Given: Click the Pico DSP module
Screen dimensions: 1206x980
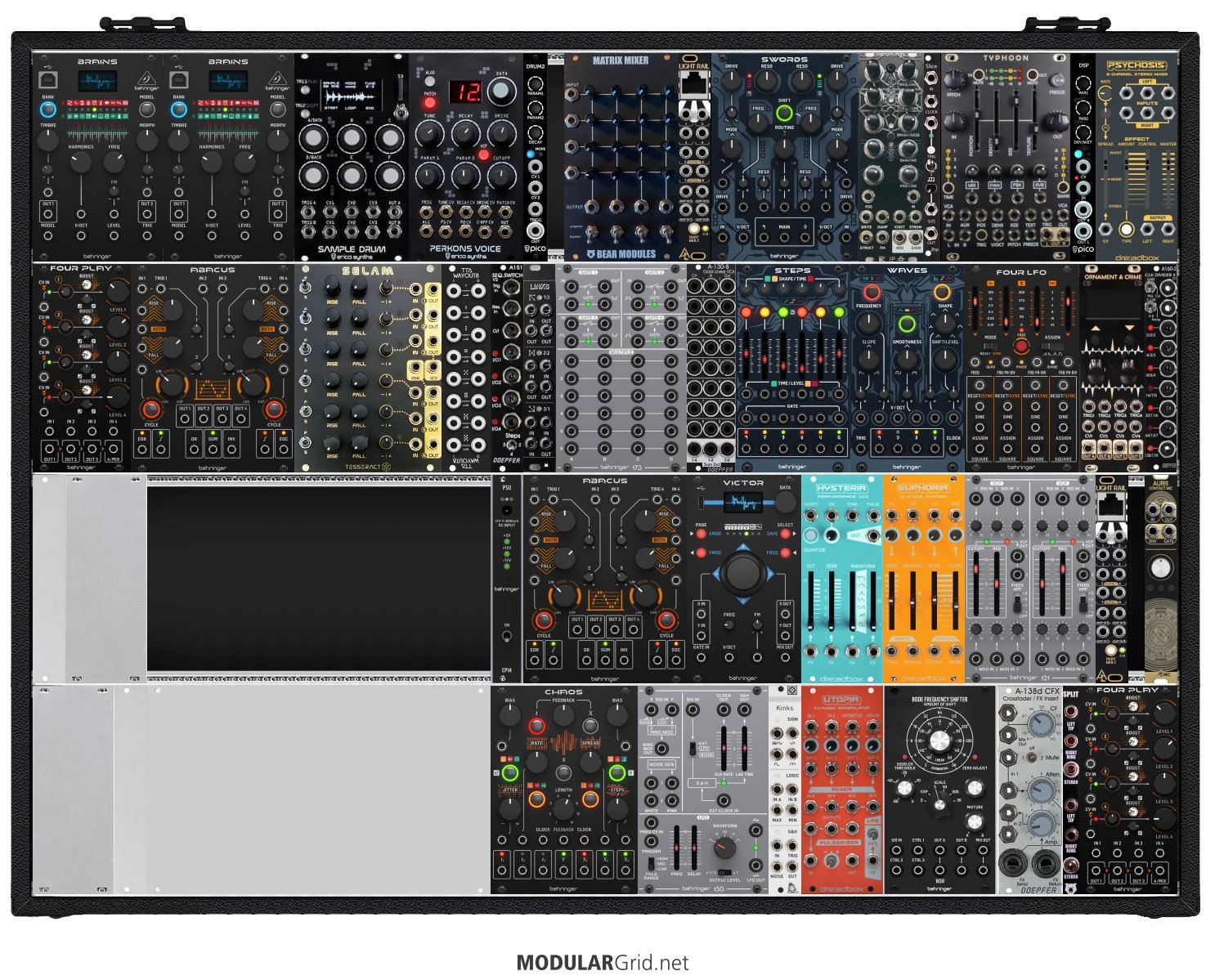Looking at the screenshot, I should point(1083,157).
